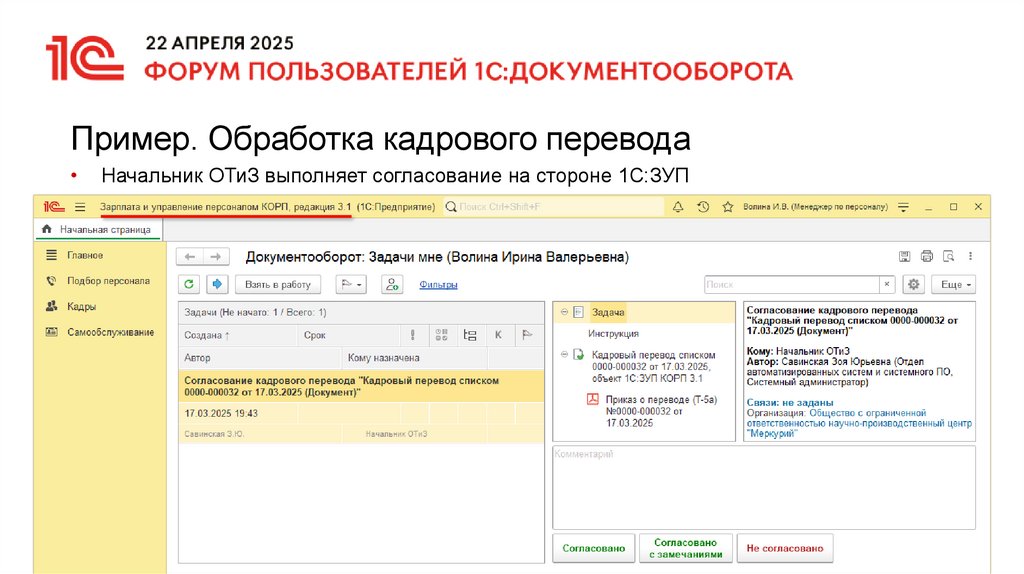Click the document icon of Кадровый перевод списком

pos(578,355)
